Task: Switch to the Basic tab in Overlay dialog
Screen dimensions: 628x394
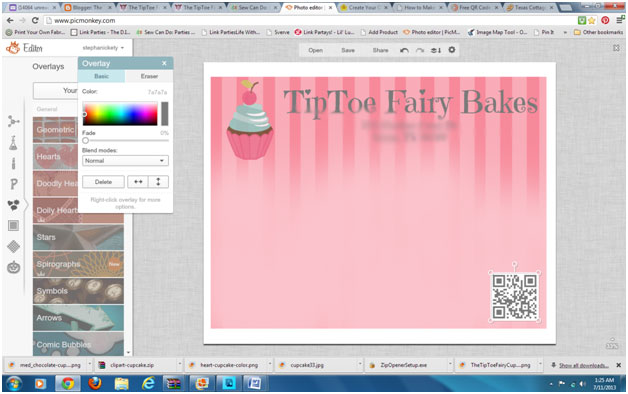Action: pyautogui.click(x=101, y=76)
